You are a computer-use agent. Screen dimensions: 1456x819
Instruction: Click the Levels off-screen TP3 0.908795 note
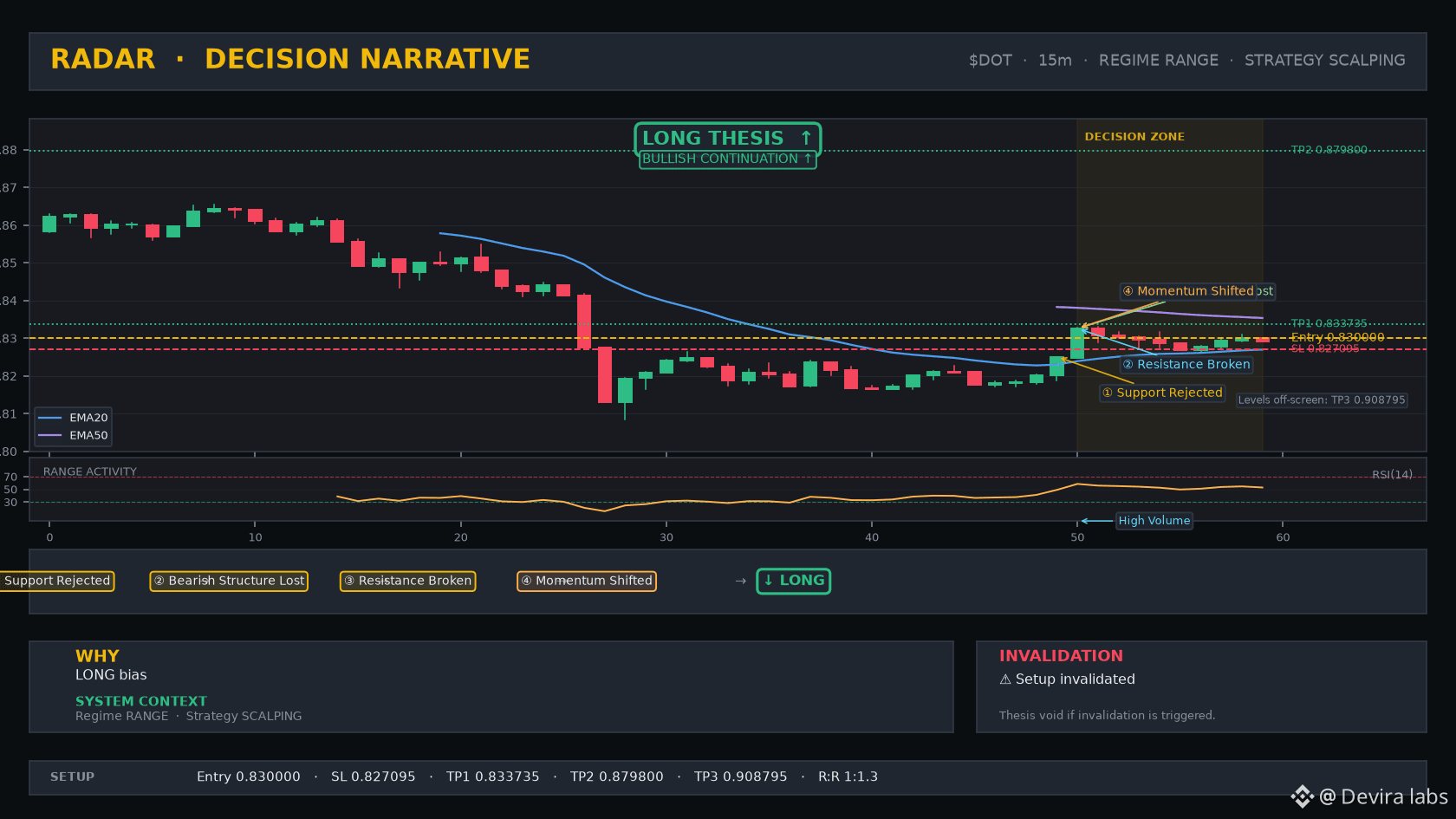[1322, 400]
